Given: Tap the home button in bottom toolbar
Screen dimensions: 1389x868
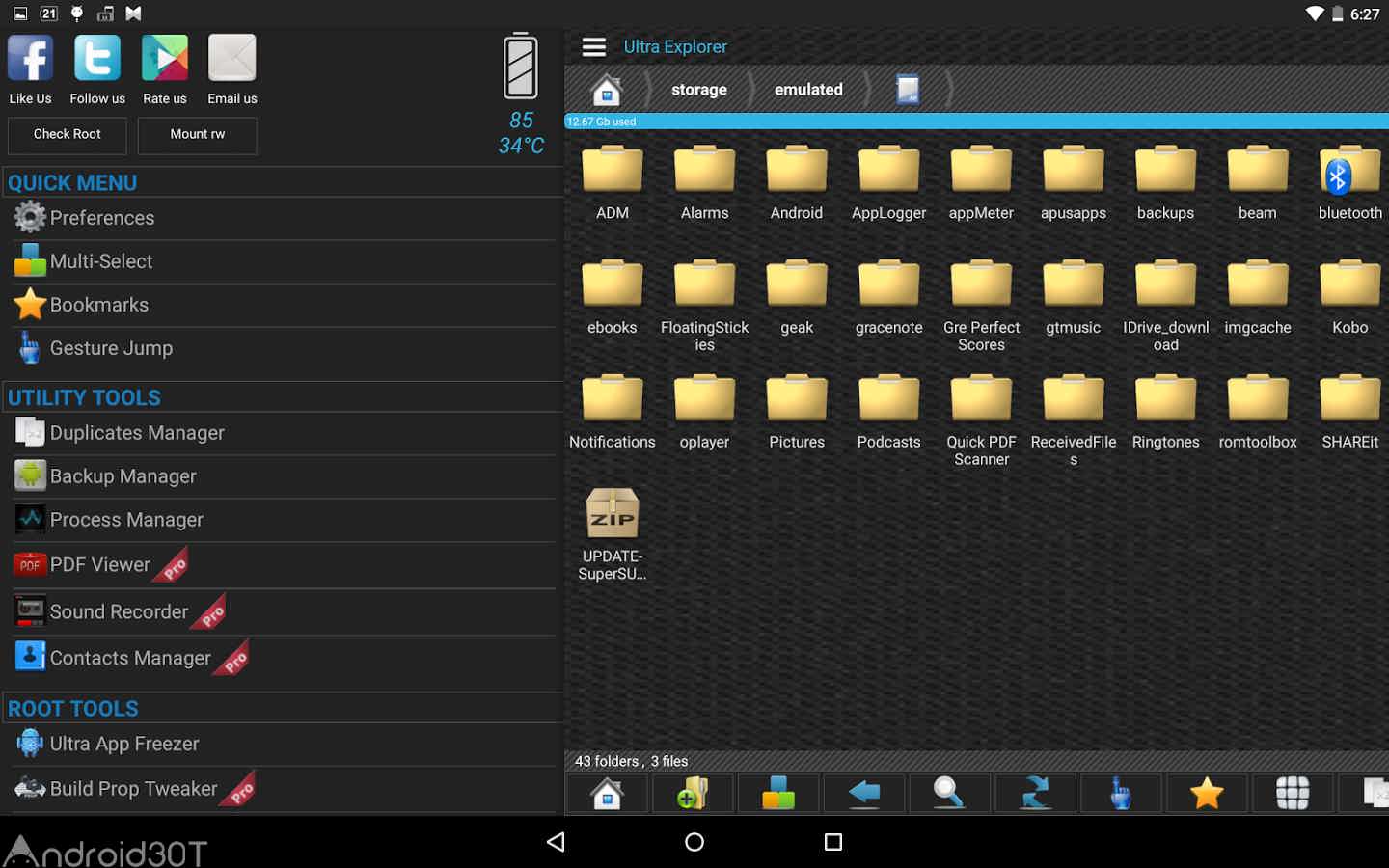Looking at the screenshot, I should (607, 793).
